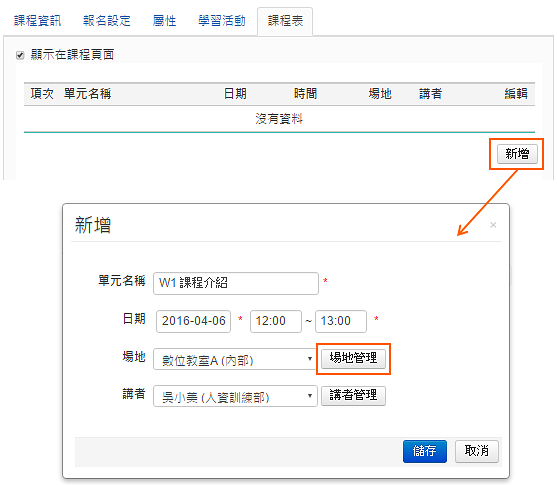Click the 日期 column header

(x=235, y=94)
